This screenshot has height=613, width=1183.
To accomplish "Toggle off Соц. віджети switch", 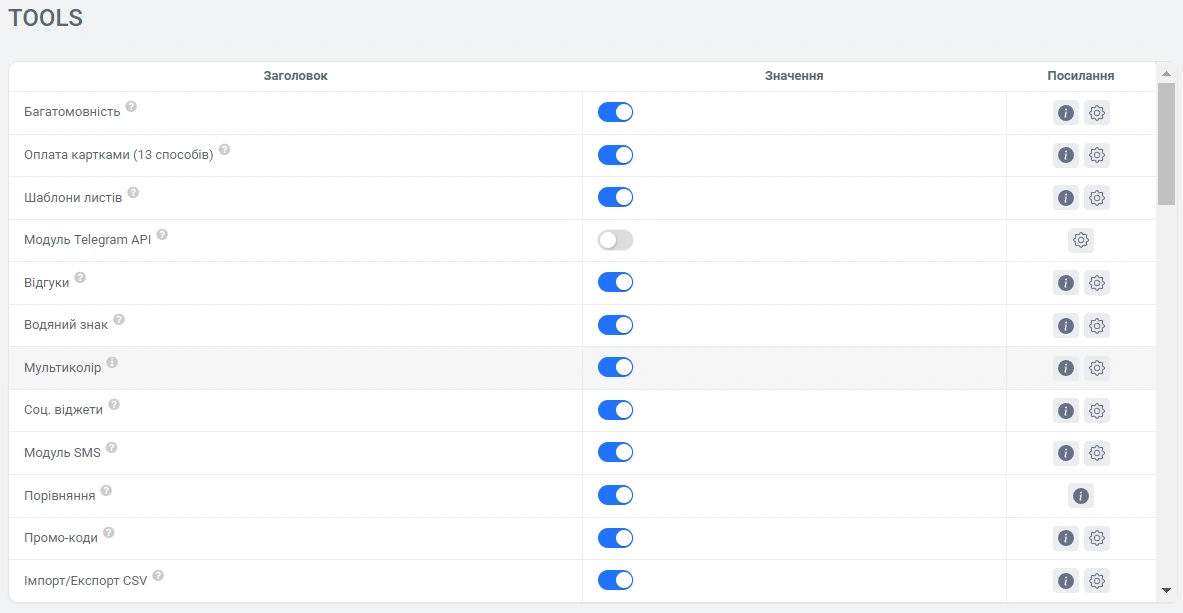I will coord(615,410).
